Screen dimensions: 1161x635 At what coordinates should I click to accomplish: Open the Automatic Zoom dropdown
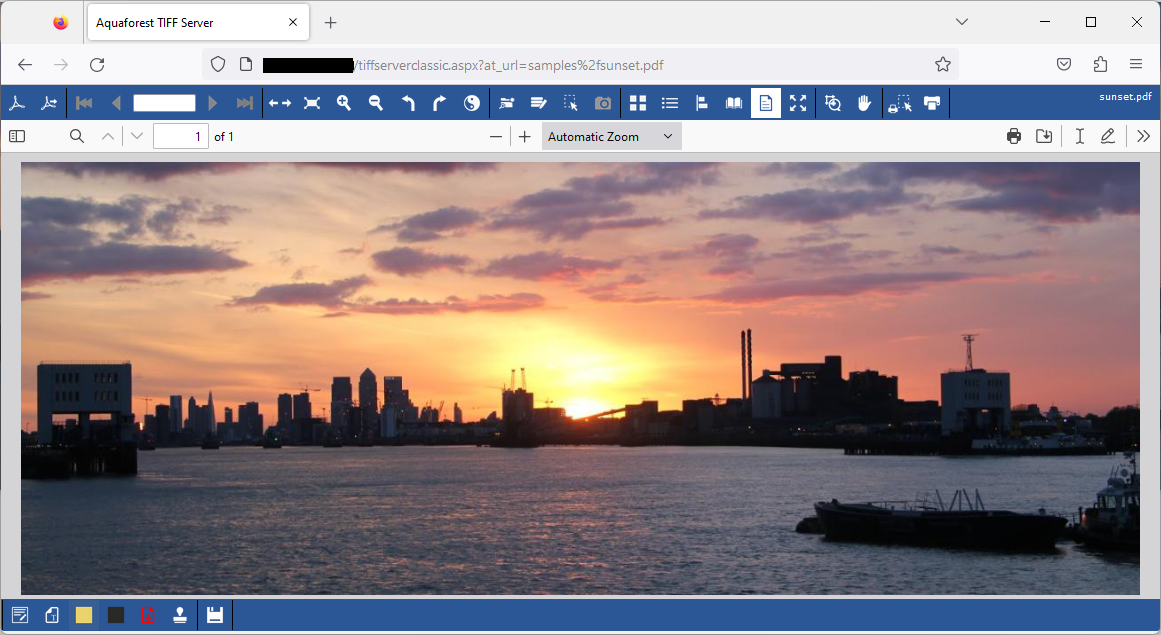(610, 136)
